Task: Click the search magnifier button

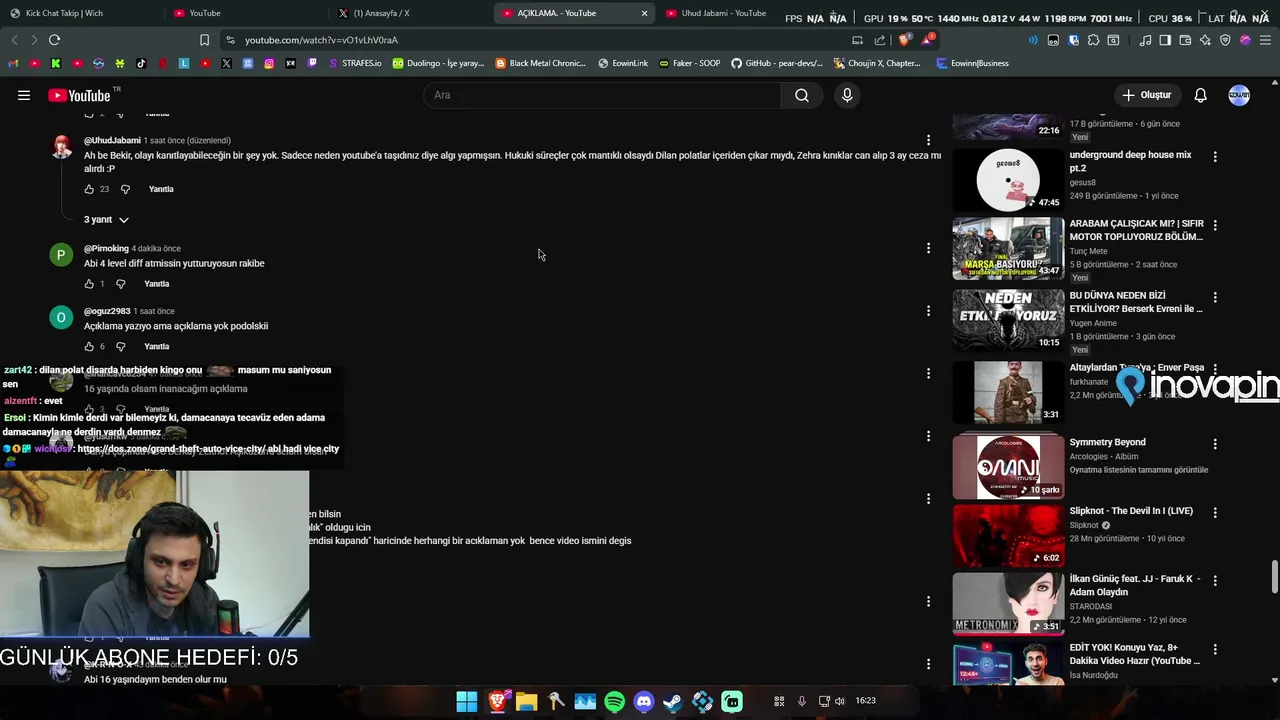Action: (x=802, y=95)
